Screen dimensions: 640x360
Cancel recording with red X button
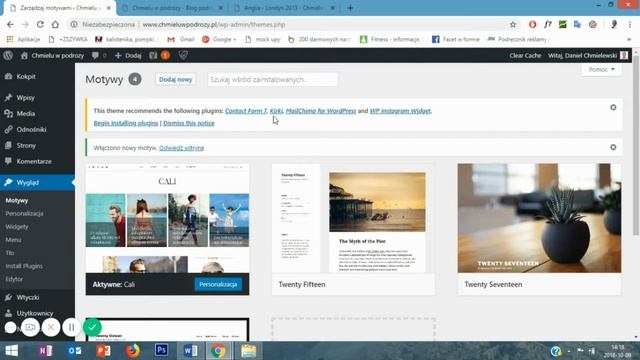[x=51, y=327]
